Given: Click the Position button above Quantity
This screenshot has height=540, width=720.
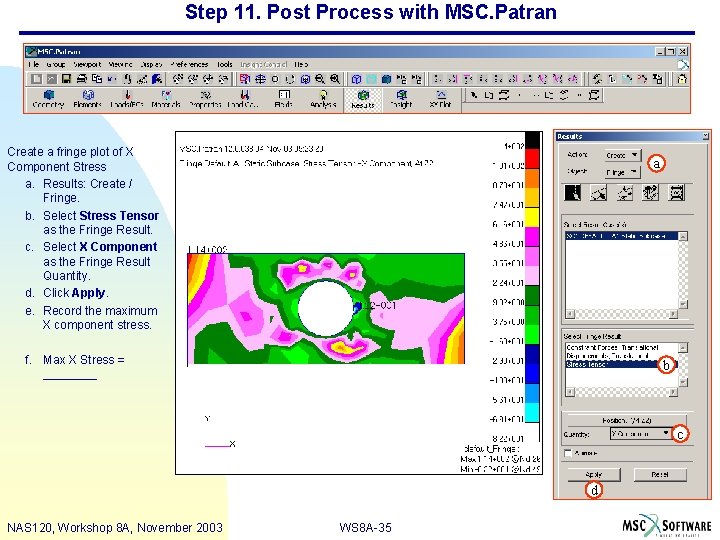Looking at the screenshot, I should (626, 420).
